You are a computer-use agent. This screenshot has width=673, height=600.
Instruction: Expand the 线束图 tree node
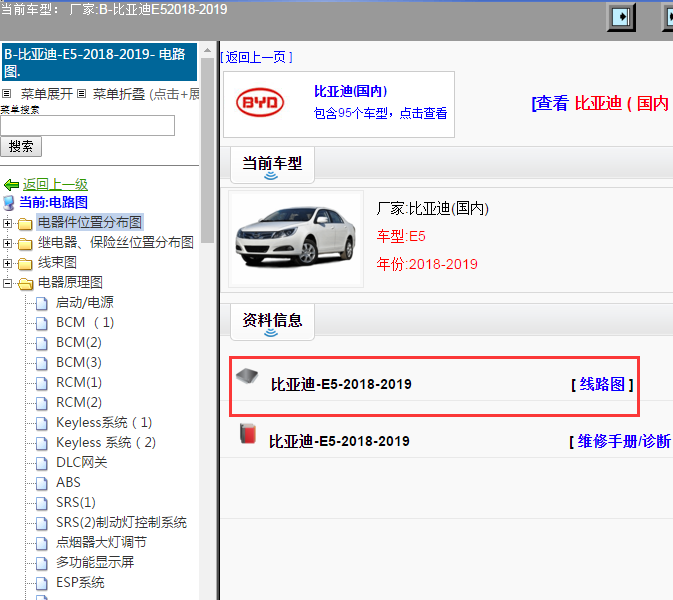tap(7, 263)
